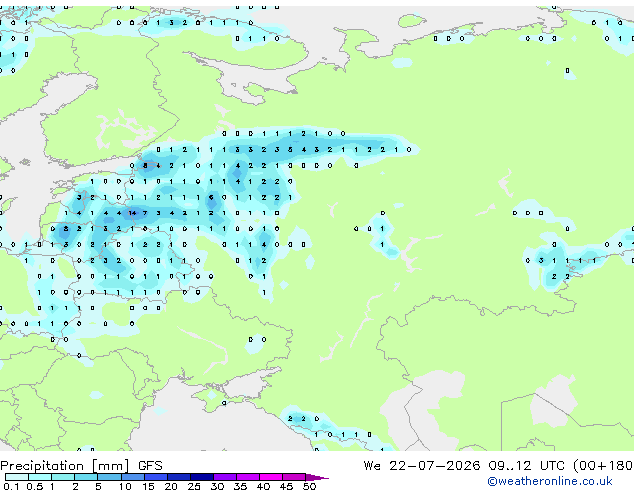Click the "45" legend scale label
Viewport: 634px width, 490px height.
[286, 486]
